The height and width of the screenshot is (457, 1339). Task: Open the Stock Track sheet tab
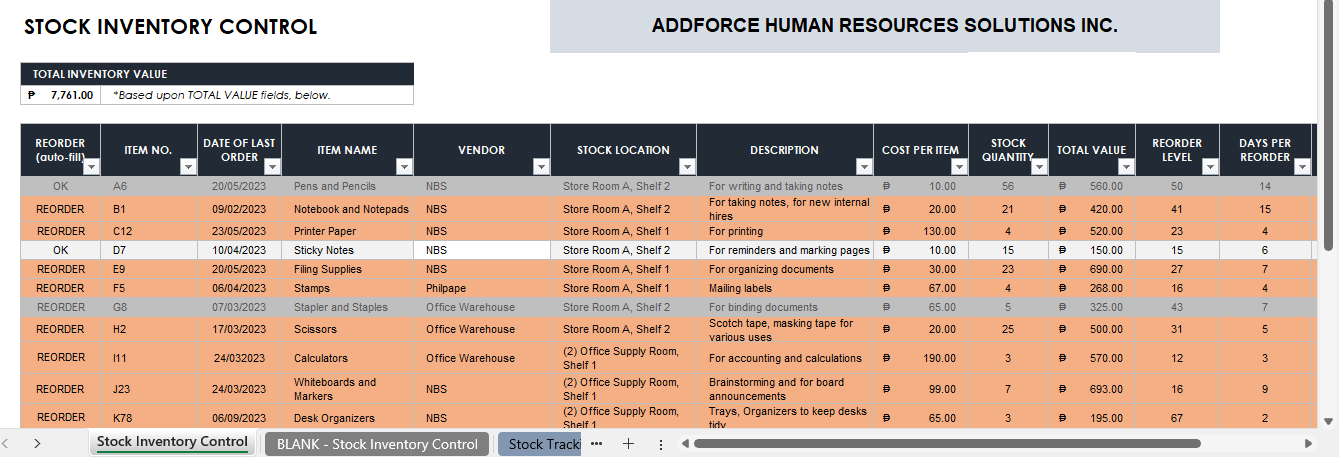tap(540, 444)
